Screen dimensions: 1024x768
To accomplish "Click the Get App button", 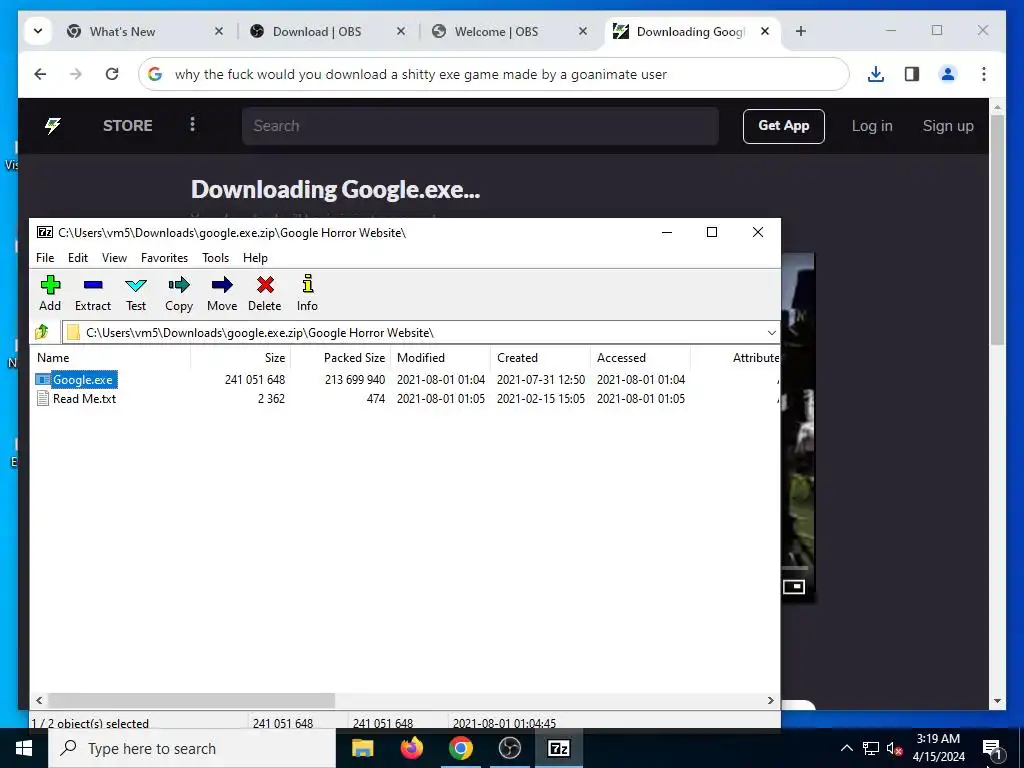I will point(784,125).
